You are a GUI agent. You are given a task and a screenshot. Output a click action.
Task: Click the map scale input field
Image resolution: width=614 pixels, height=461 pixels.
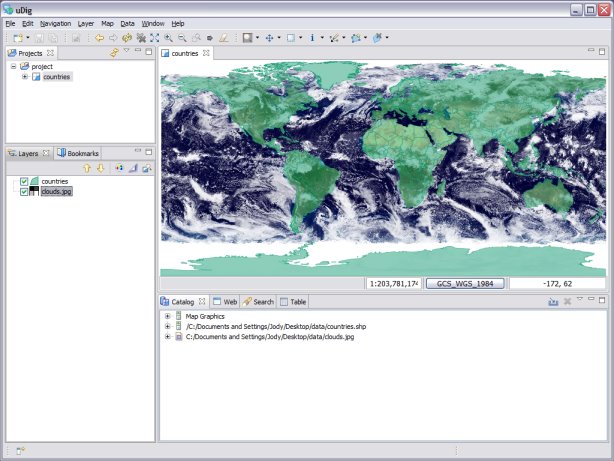[x=394, y=283]
